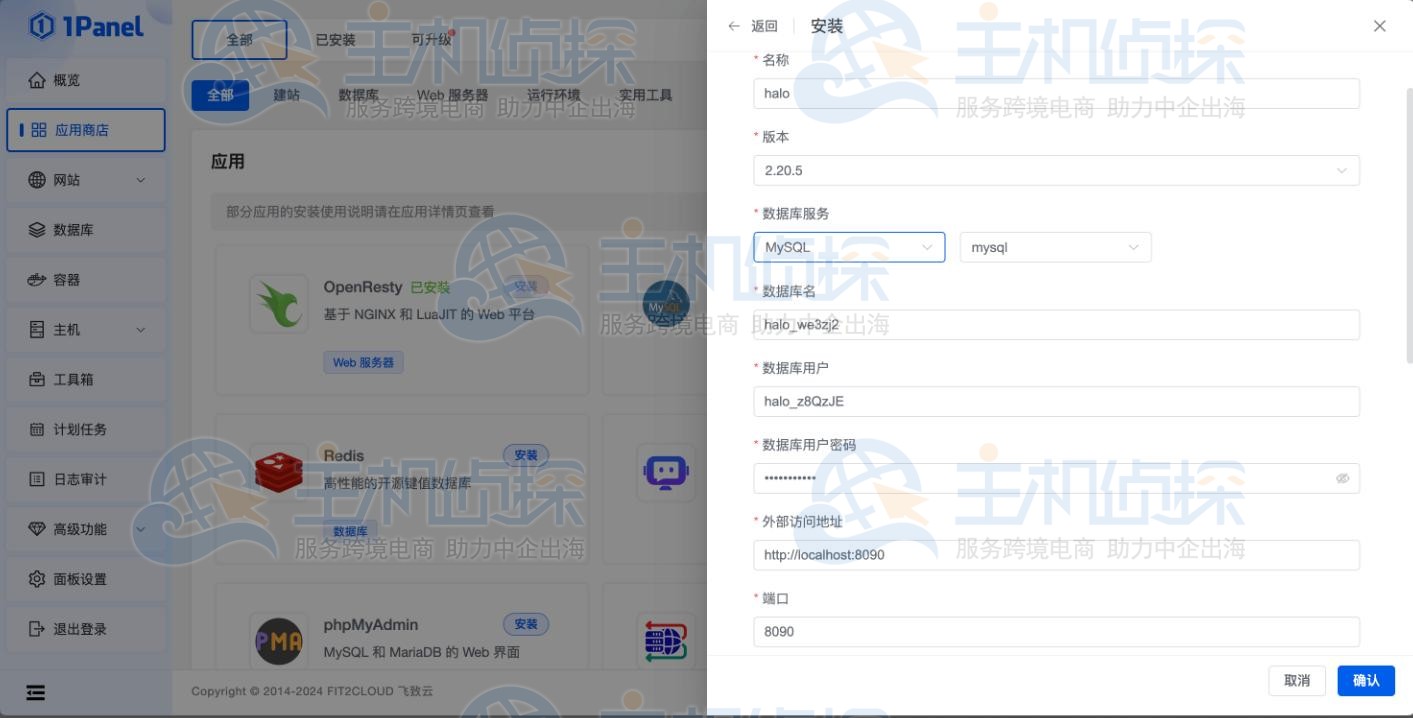Click the install drawer vertical scrollbar
This screenshot has width=1413, height=718.
[1409, 225]
